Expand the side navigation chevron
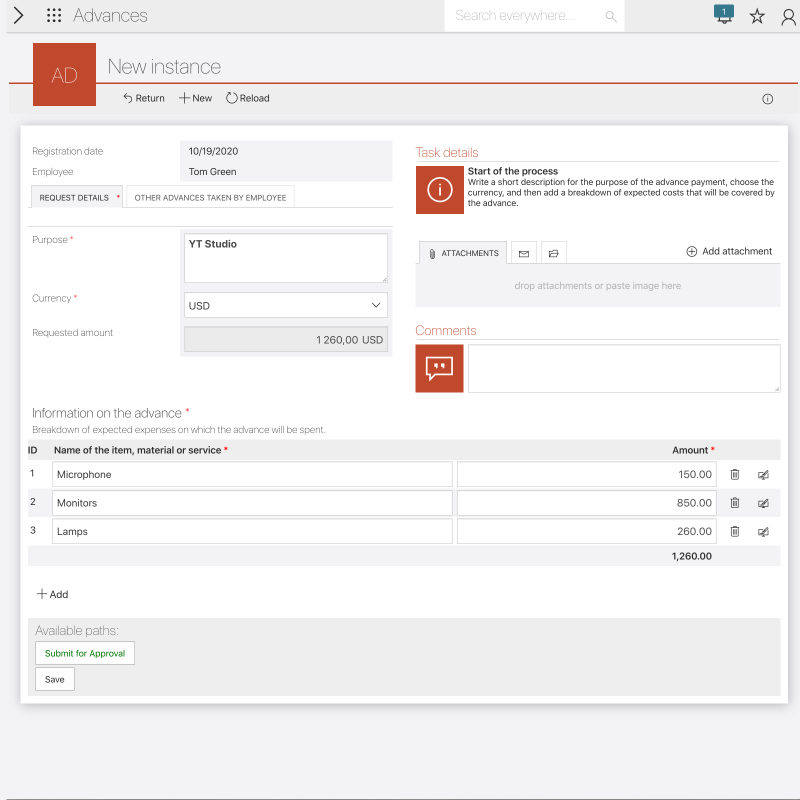The width and height of the screenshot is (800, 800). coord(18,16)
